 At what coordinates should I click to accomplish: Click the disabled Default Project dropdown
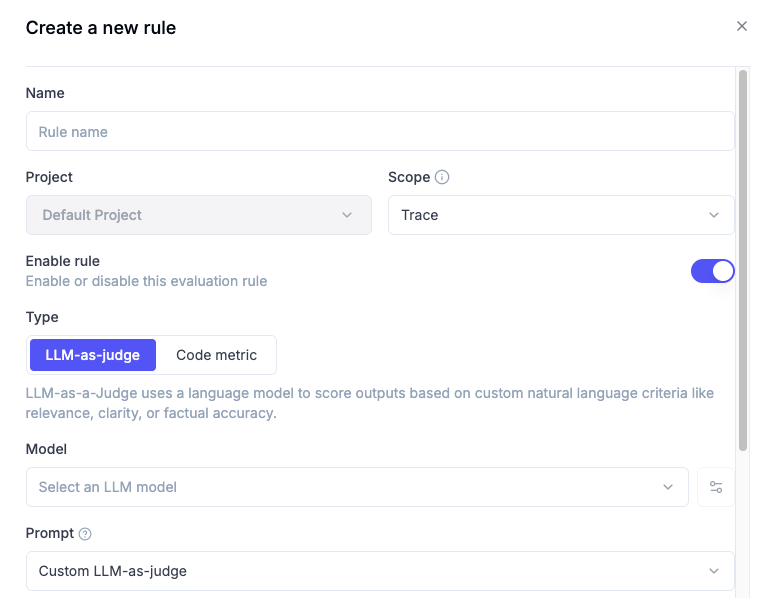click(x=198, y=215)
